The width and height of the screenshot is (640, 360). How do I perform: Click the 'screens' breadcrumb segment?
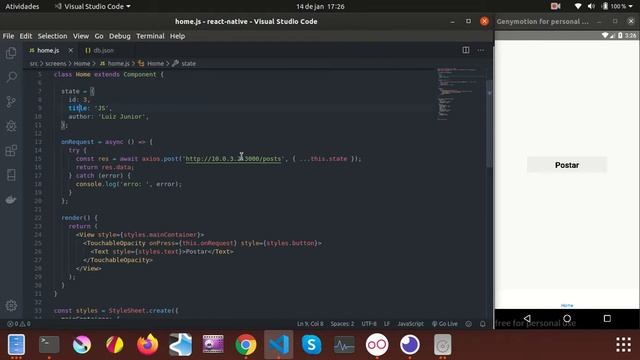56,64
